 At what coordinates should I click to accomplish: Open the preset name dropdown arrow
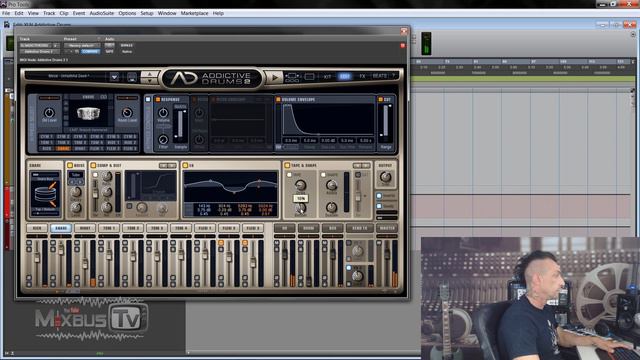click(114, 77)
